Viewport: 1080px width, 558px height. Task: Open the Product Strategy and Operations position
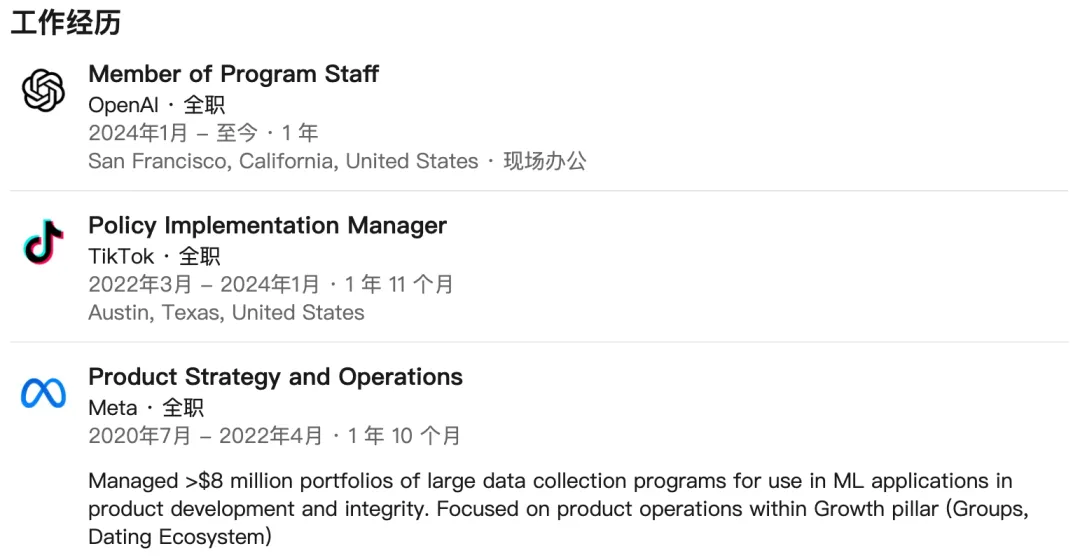pos(276,377)
